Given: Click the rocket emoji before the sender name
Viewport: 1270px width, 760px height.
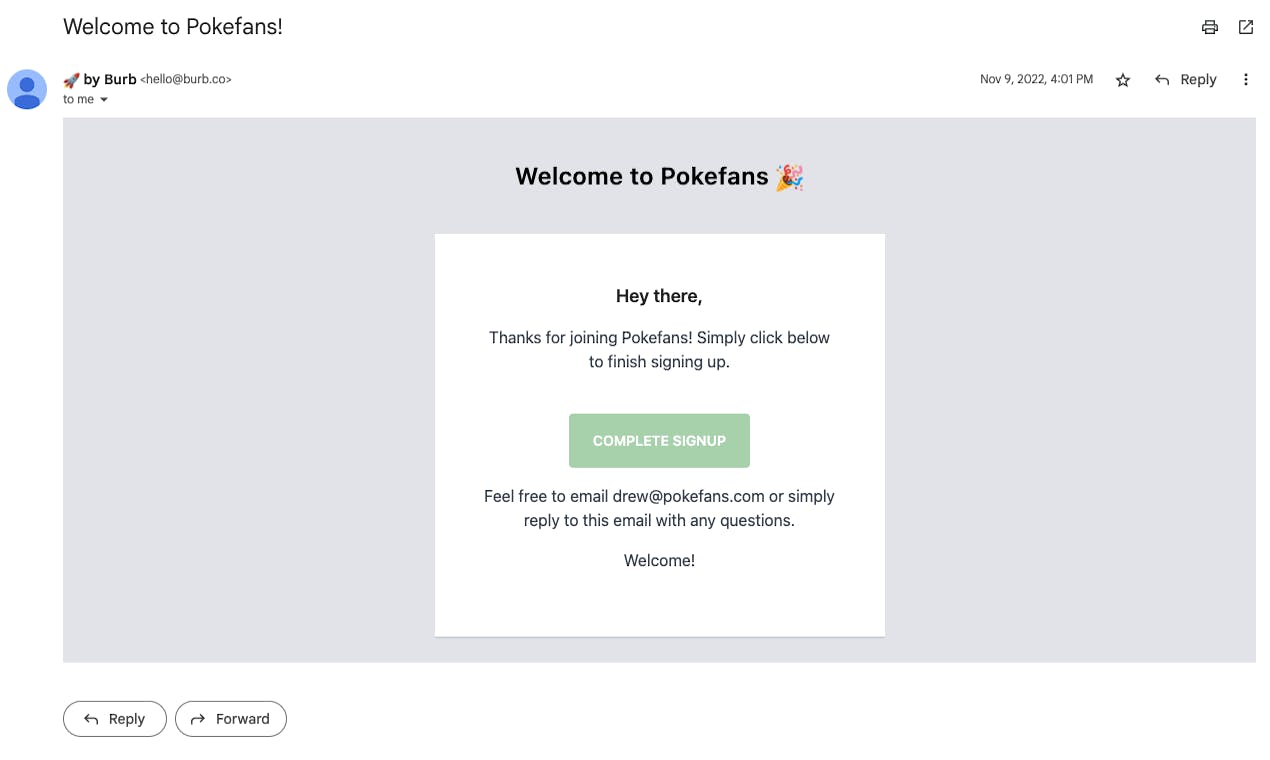Looking at the screenshot, I should click(71, 80).
